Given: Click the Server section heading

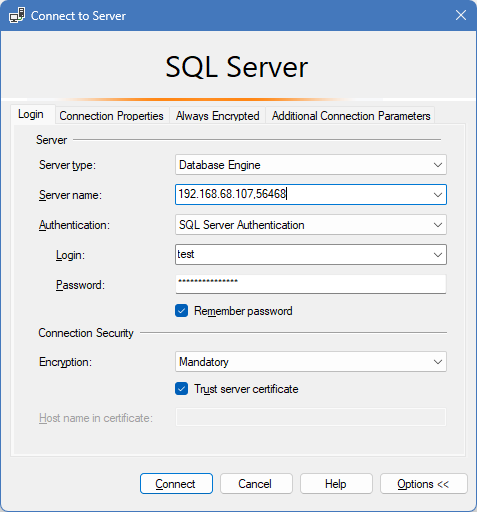Looking at the screenshot, I should click(x=51, y=140).
